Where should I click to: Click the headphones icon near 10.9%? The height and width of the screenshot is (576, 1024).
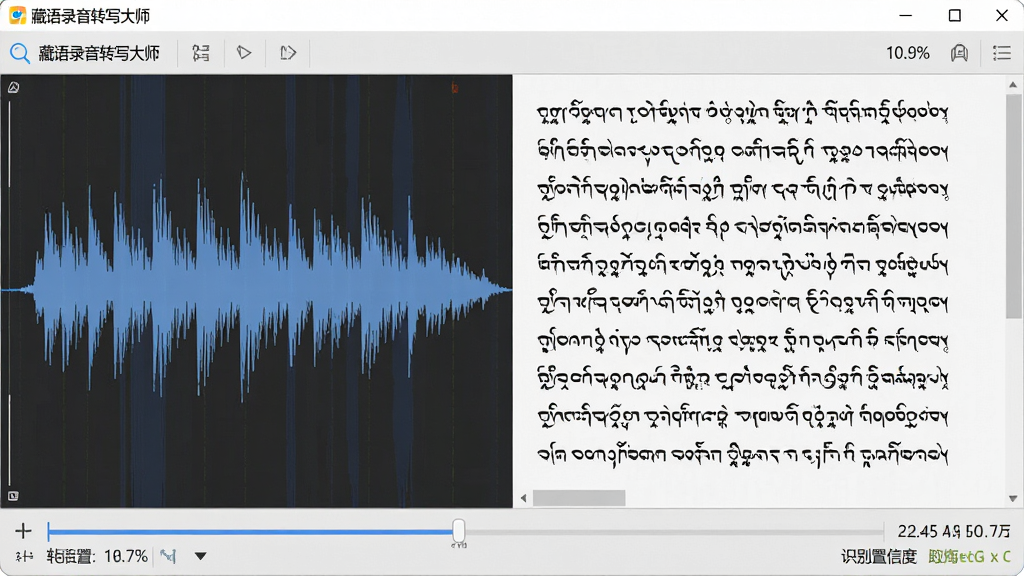(x=959, y=53)
